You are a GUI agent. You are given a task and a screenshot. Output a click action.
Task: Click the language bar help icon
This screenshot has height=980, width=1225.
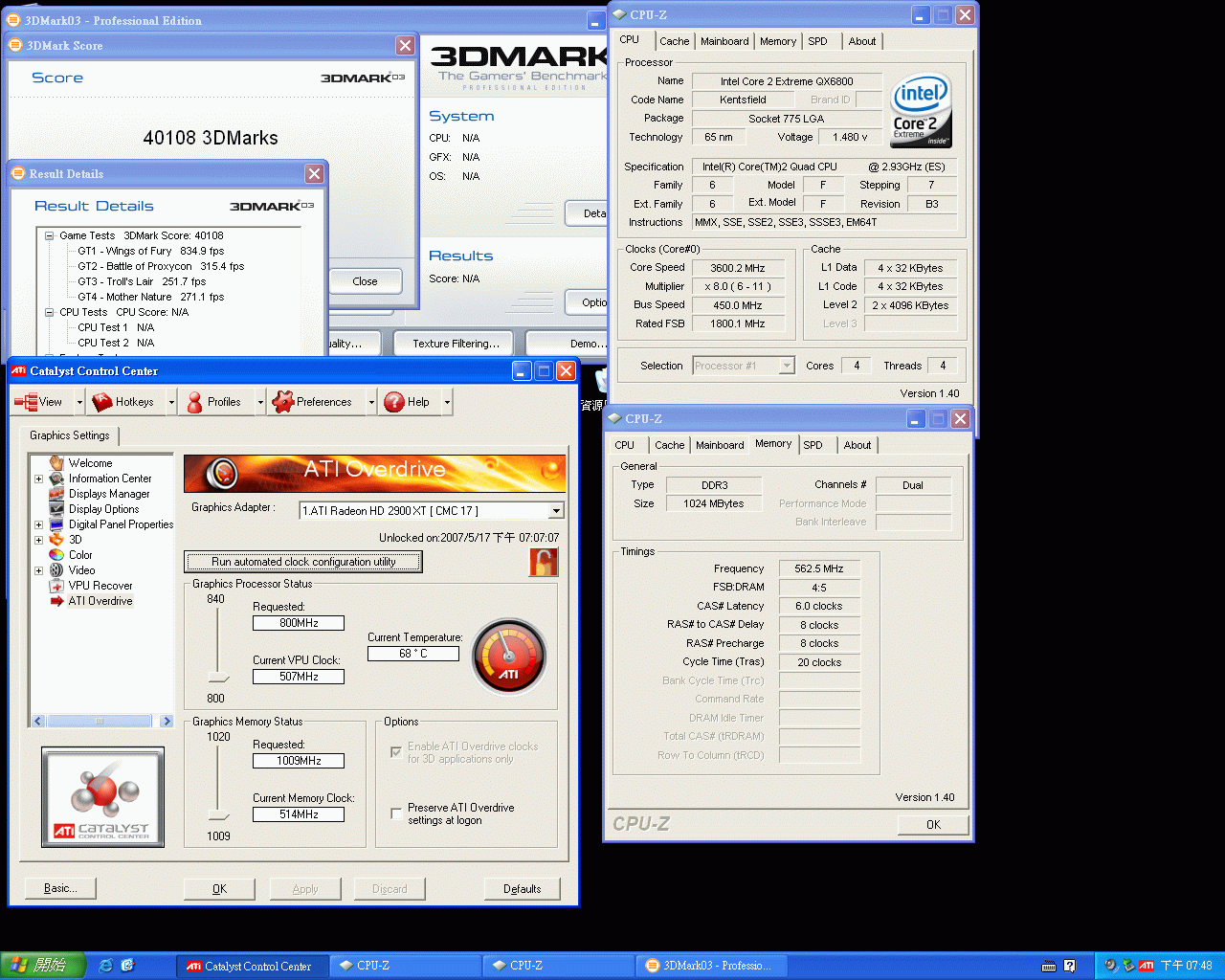point(1070,966)
